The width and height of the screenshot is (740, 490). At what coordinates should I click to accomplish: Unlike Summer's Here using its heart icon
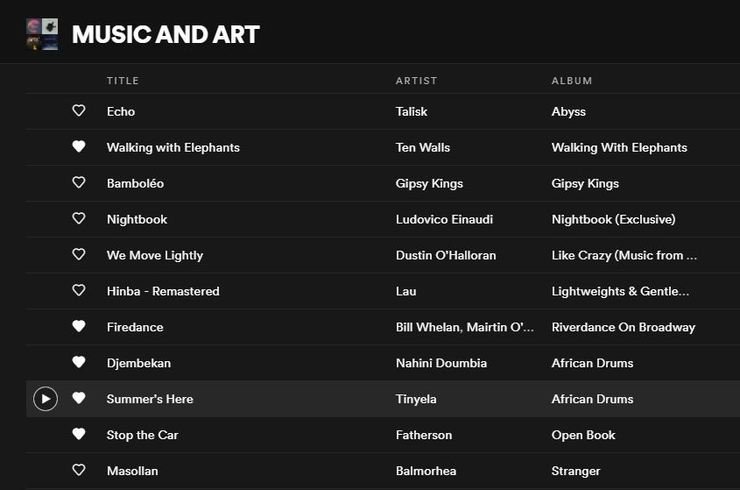point(79,398)
